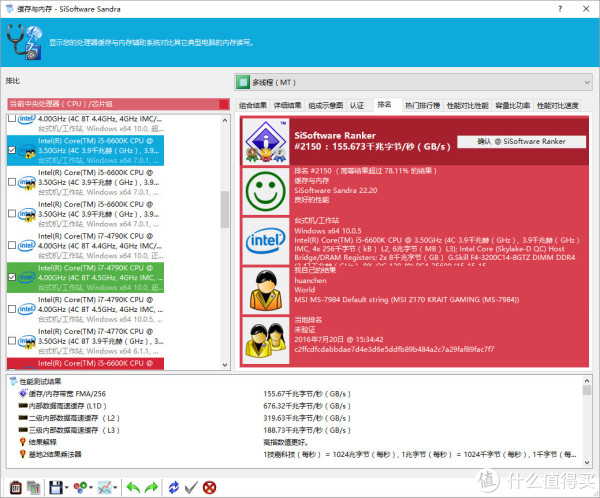Click the SiSoftware Ranker medal icon
600x498 pixels.
[x=266, y=141]
